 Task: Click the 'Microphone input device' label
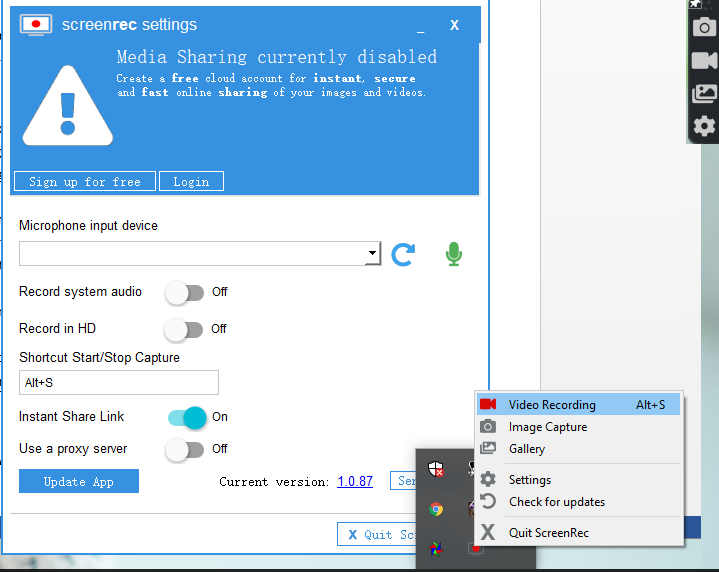point(88,226)
